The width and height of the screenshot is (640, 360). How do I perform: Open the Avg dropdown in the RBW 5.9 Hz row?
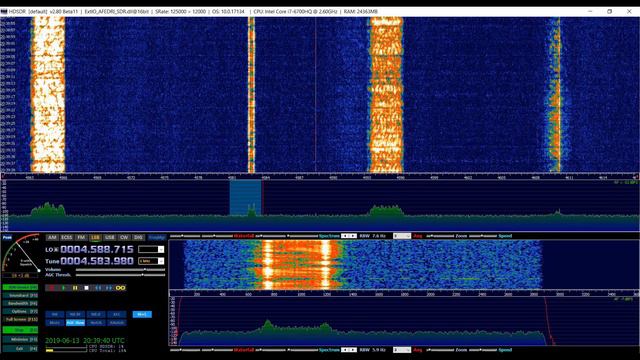pos(402,350)
